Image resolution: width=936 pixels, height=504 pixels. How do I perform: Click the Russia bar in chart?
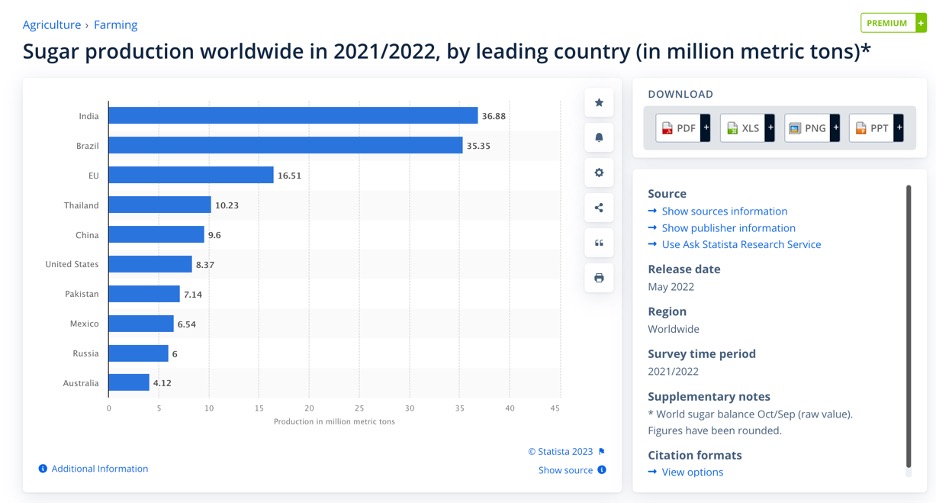coord(138,354)
